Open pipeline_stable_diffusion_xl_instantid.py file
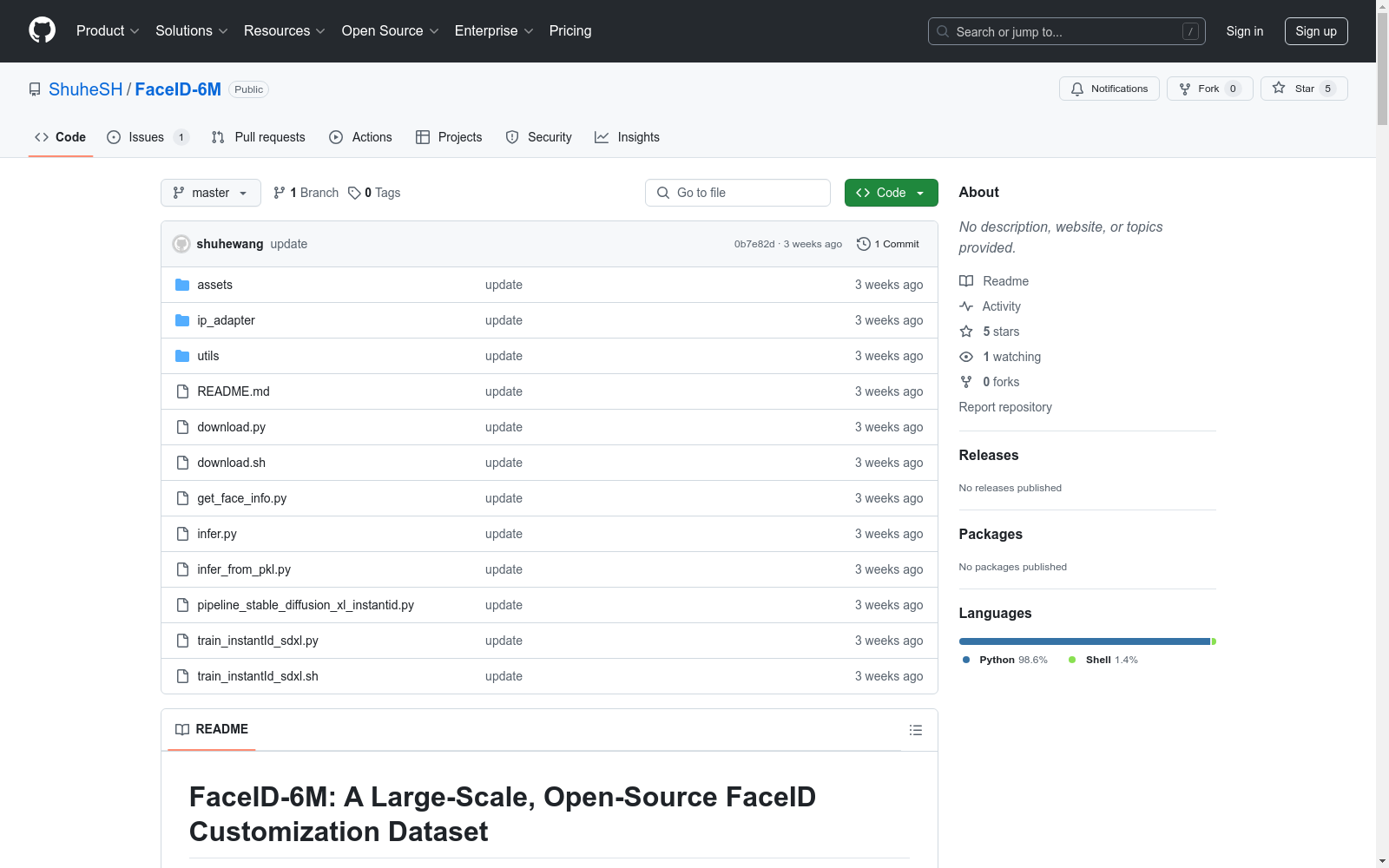Screen dimensions: 1389x868 [x=306, y=605]
